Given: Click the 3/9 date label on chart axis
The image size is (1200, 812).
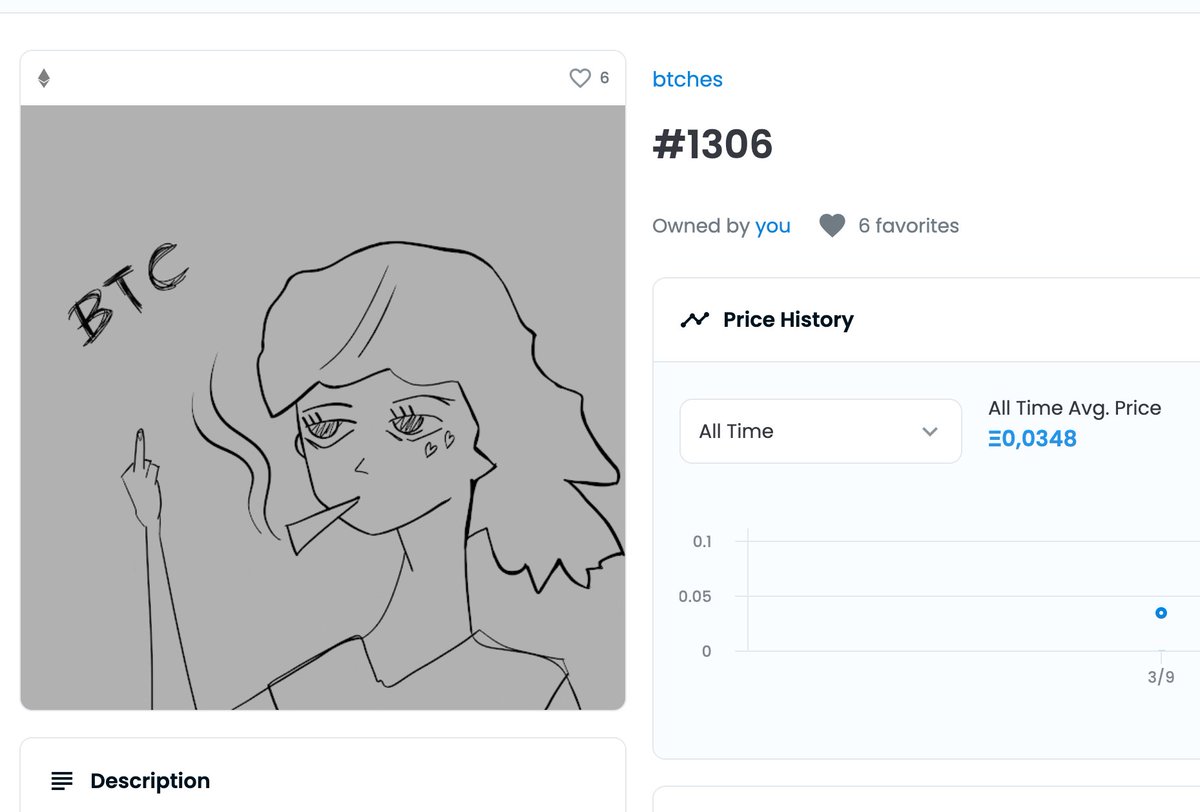Looking at the screenshot, I should pyautogui.click(x=1161, y=677).
